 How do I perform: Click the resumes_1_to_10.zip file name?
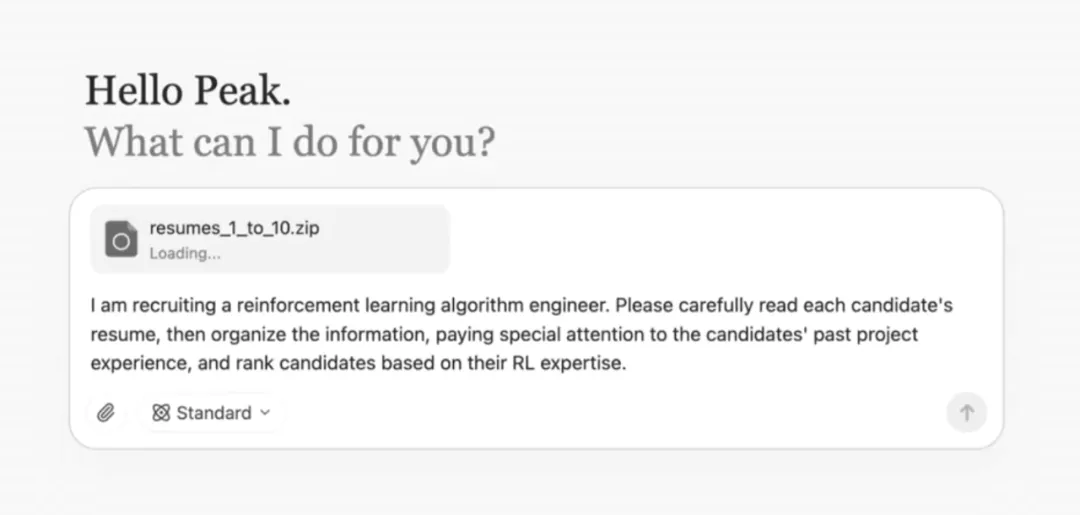click(234, 228)
